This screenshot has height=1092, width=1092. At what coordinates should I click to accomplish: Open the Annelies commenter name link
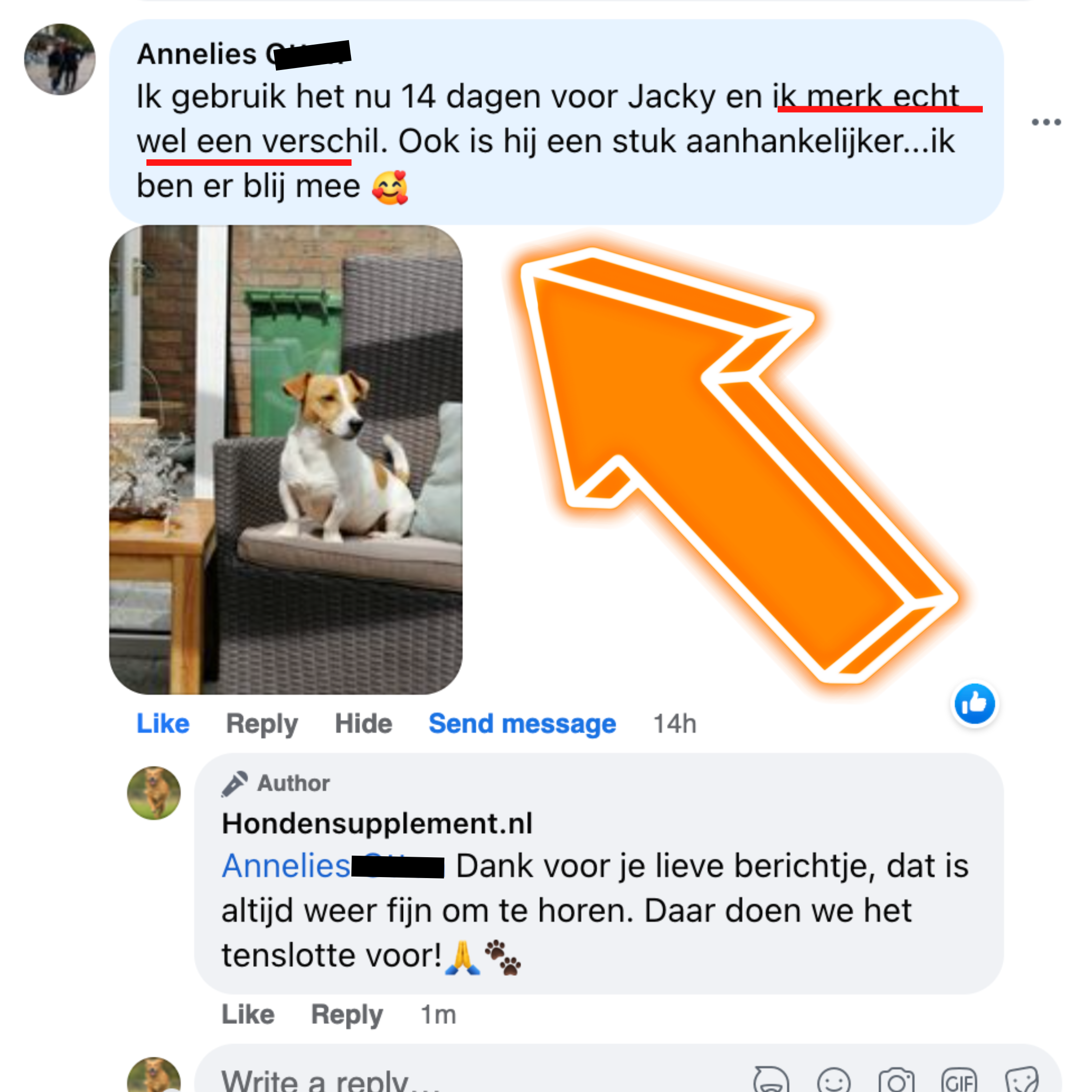[244, 55]
